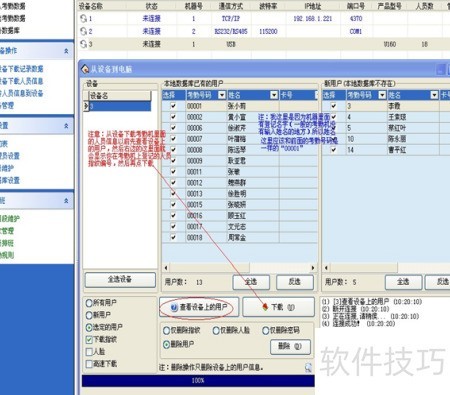Screen dimensions: 450x395
Task: Select the 所有用户 radio option
Action: point(89,303)
